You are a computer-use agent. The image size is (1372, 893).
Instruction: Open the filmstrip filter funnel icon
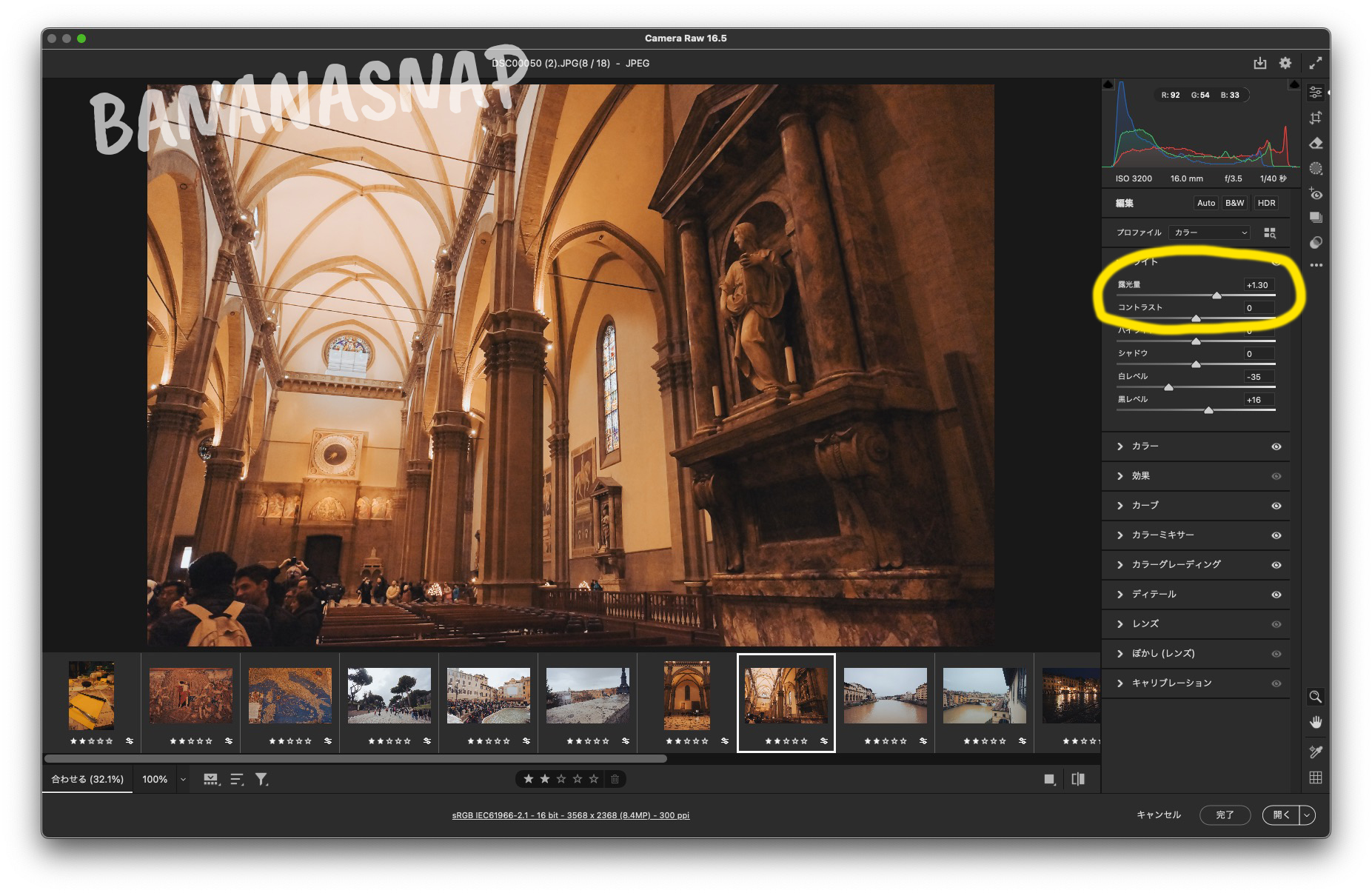point(261,779)
